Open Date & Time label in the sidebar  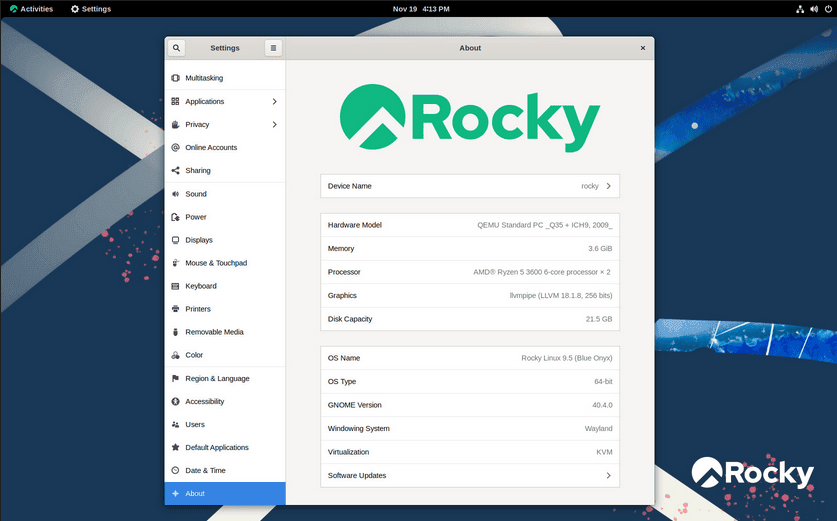click(205, 470)
